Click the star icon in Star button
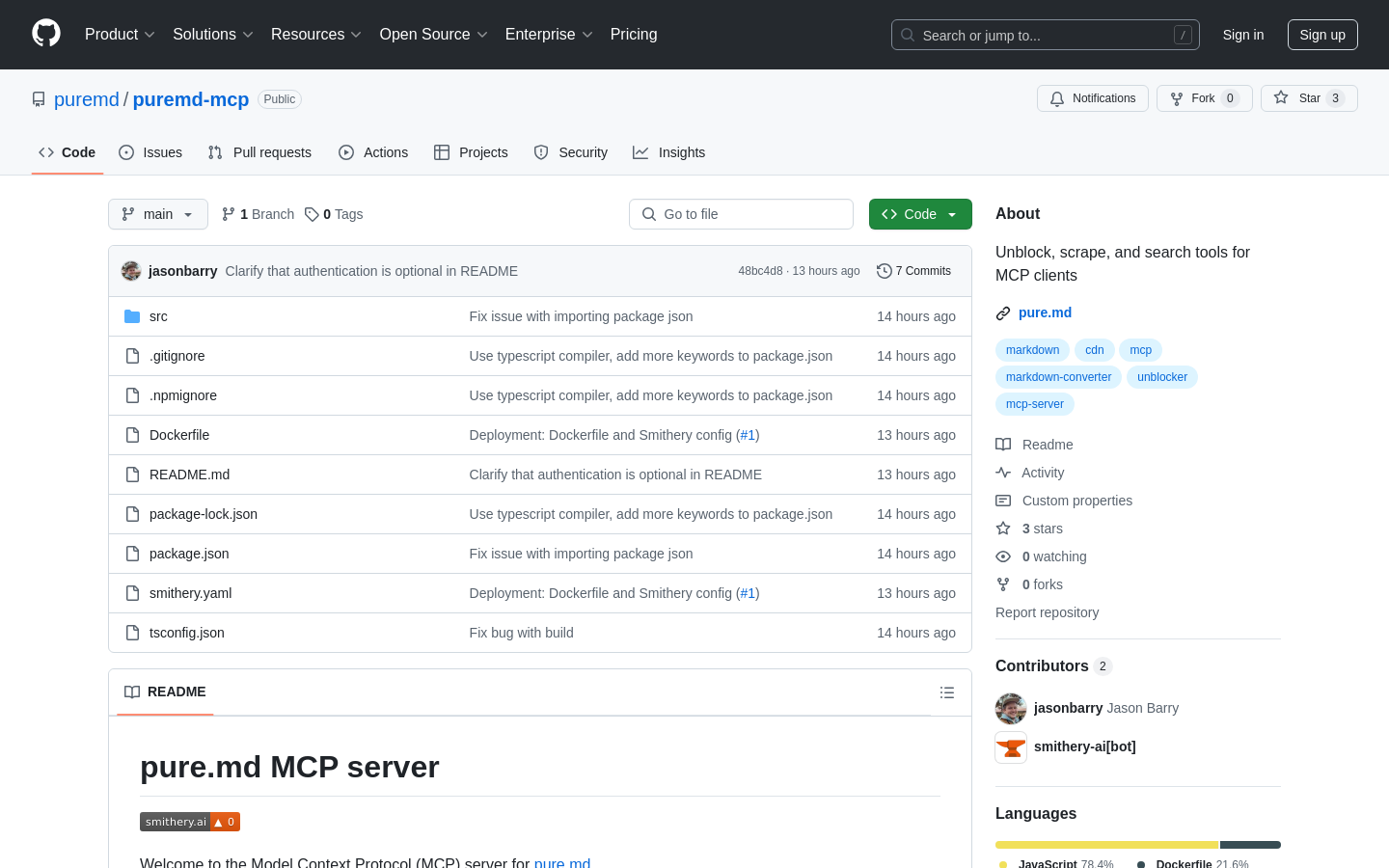The image size is (1389, 868). coord(1281,97)
